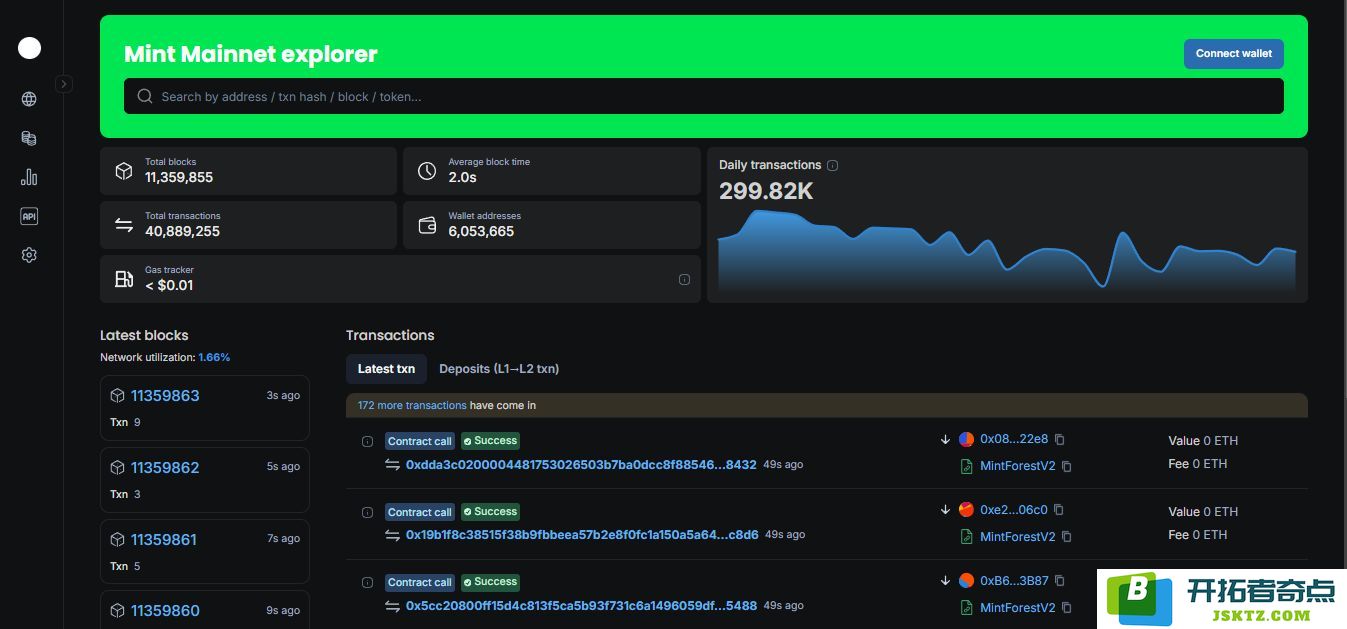Open the Total transactions stat card
The height and width of the screenshot is (629, 1347).
[x=248, y=225]
